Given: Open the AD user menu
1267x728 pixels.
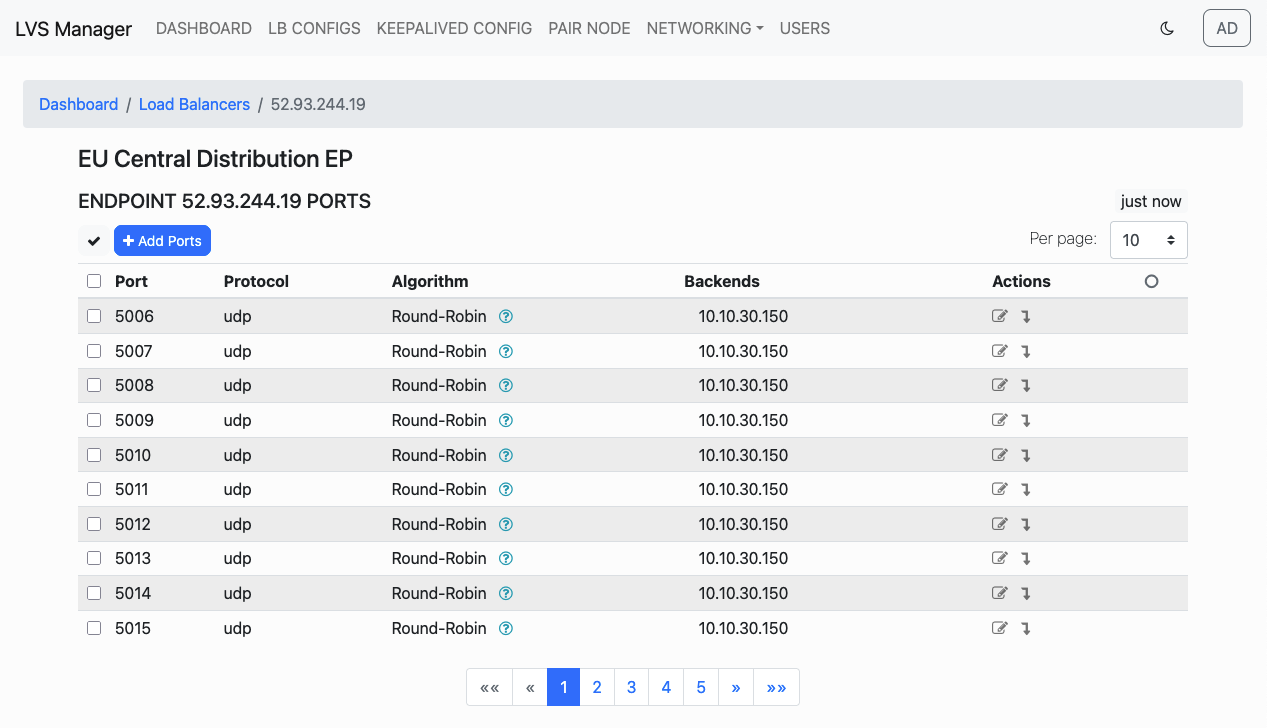Looking at the screenshot, I should tap(1227, 29).
